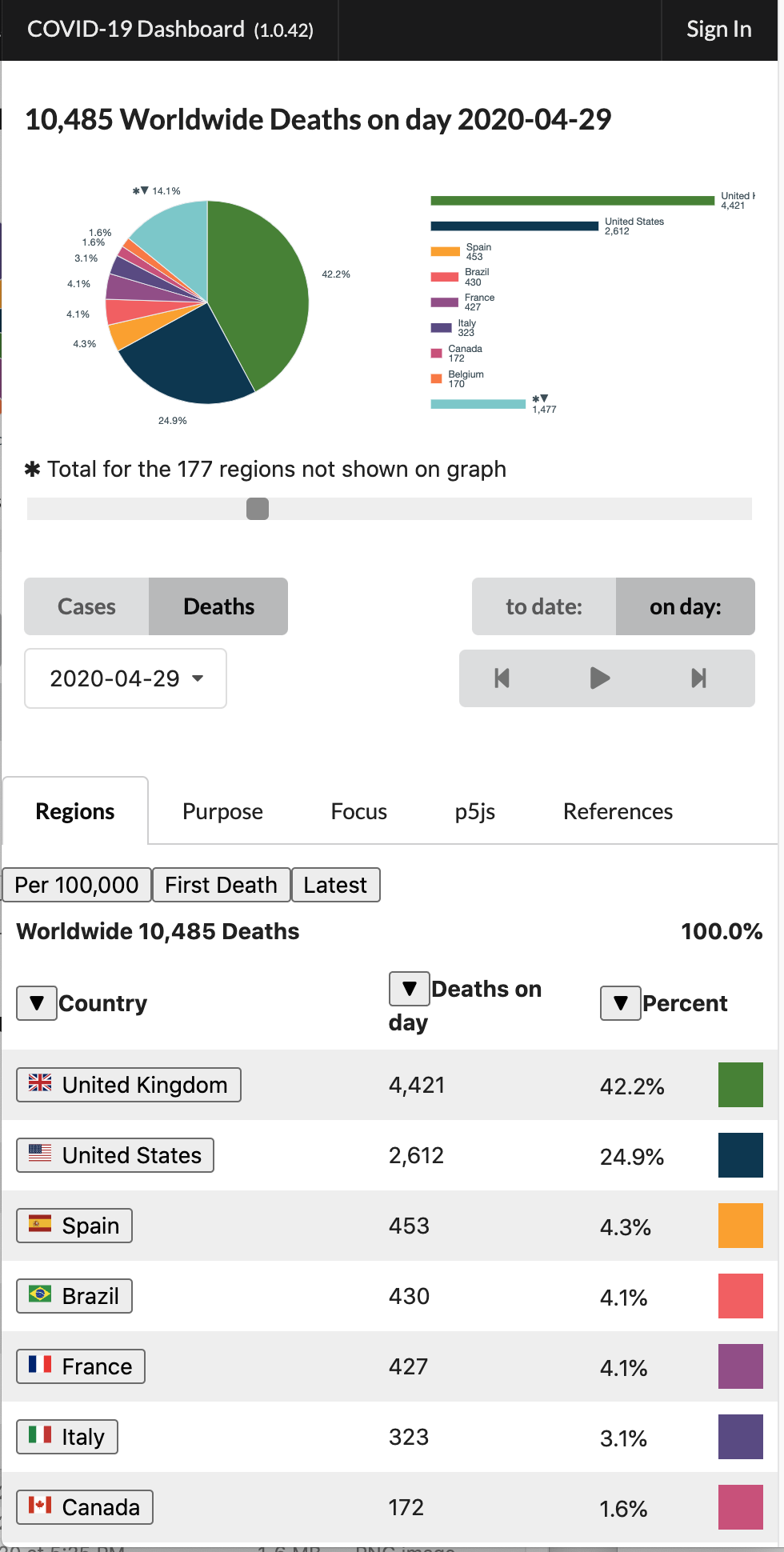This screenshot has width=784, height=1552.
Task: Open the 2020-04-29 date dropdown
Action: pyautogui.click(x=126, y=678)
